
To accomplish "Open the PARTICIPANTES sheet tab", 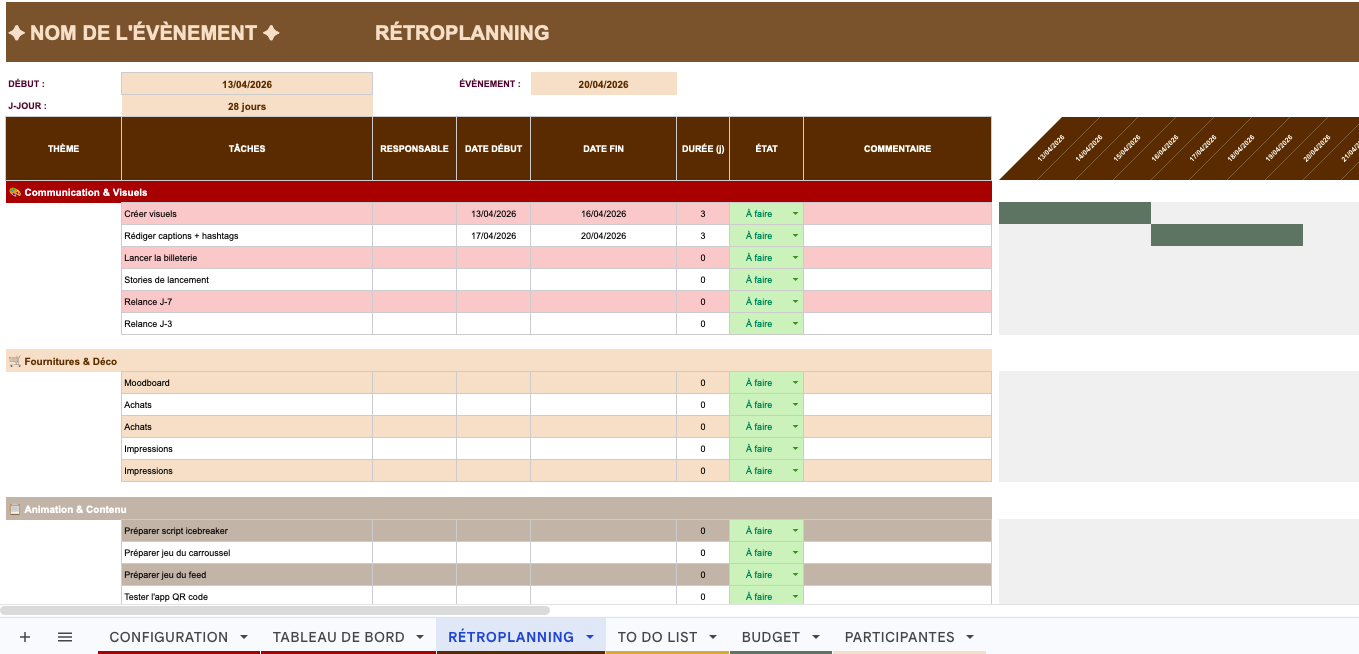I will click(899, 637).
